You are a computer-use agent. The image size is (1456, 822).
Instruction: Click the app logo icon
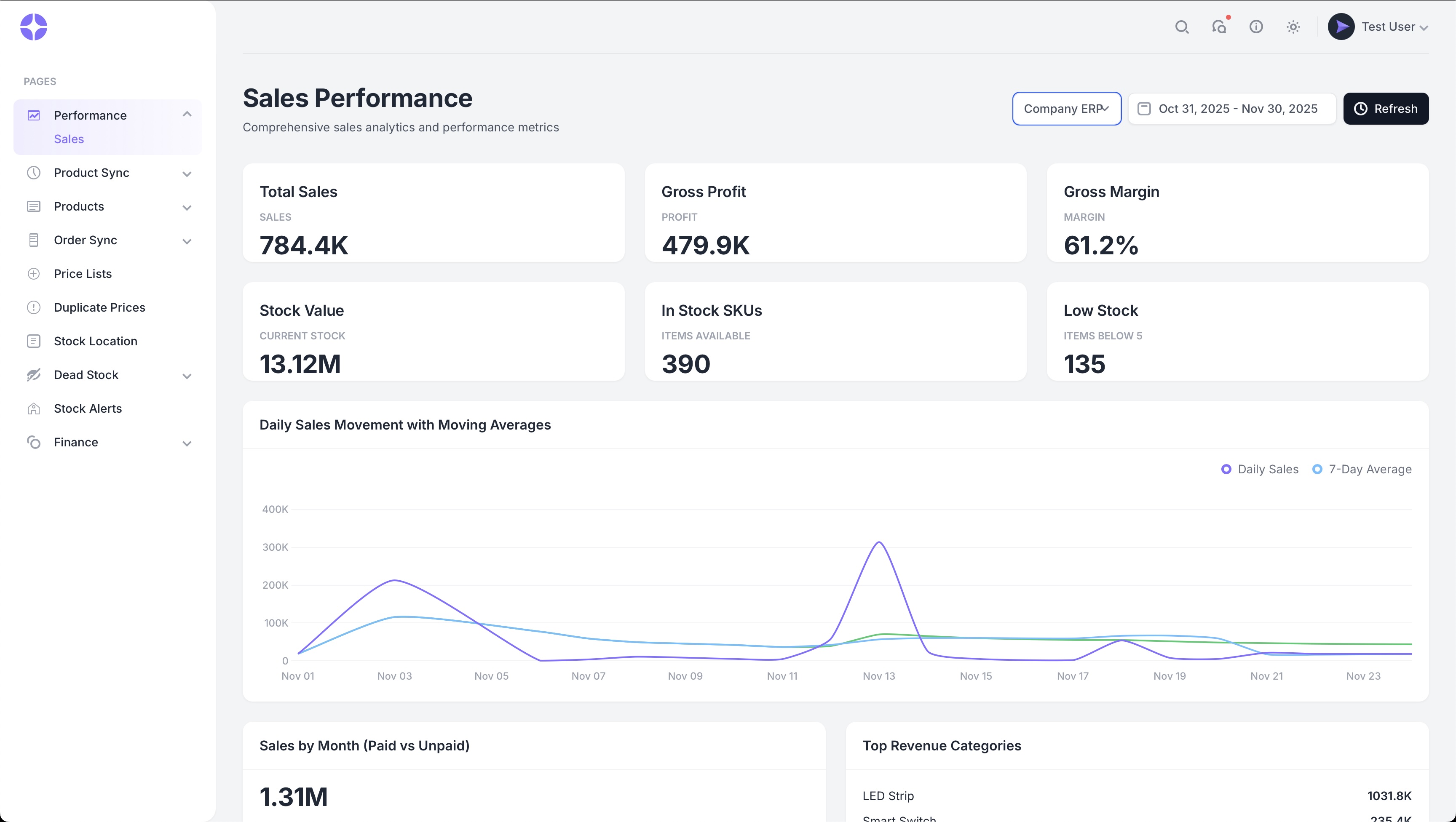33,27
